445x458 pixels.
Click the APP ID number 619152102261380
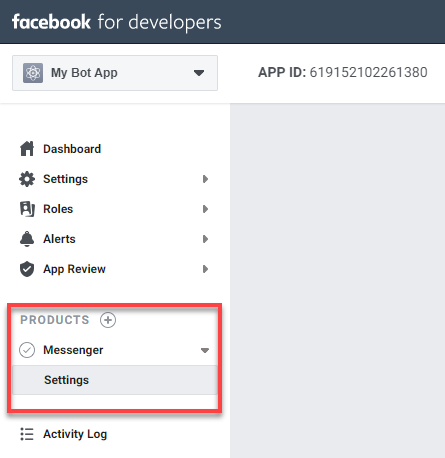[x=368, y=72]
